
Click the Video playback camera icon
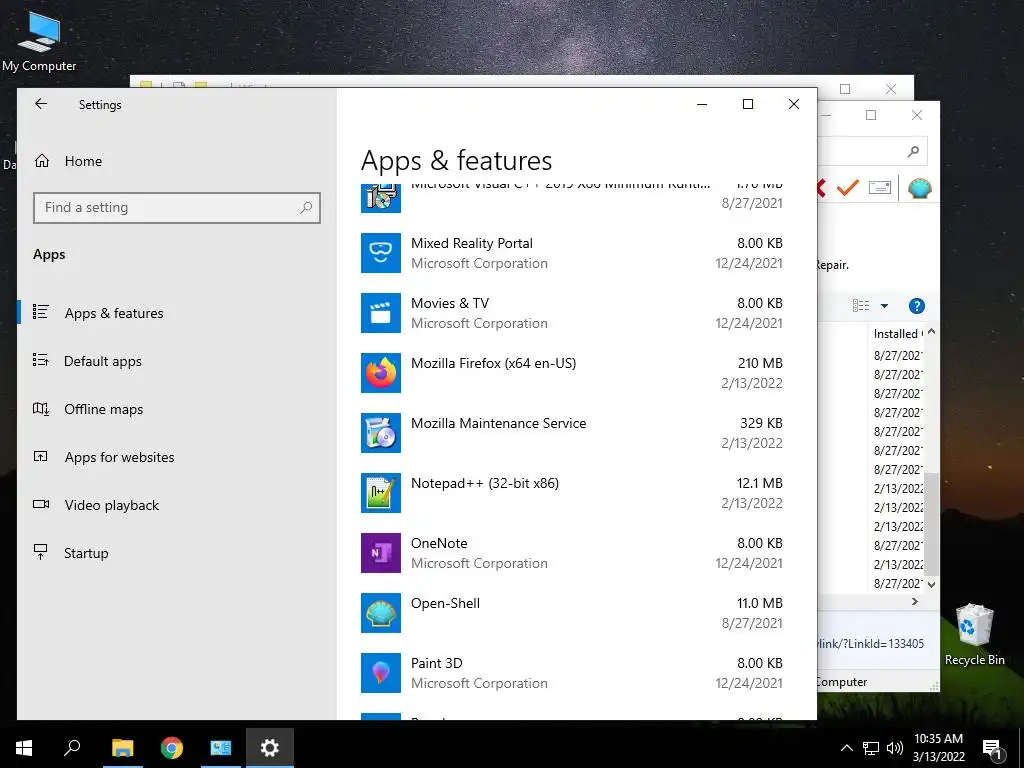coord(40,504)
